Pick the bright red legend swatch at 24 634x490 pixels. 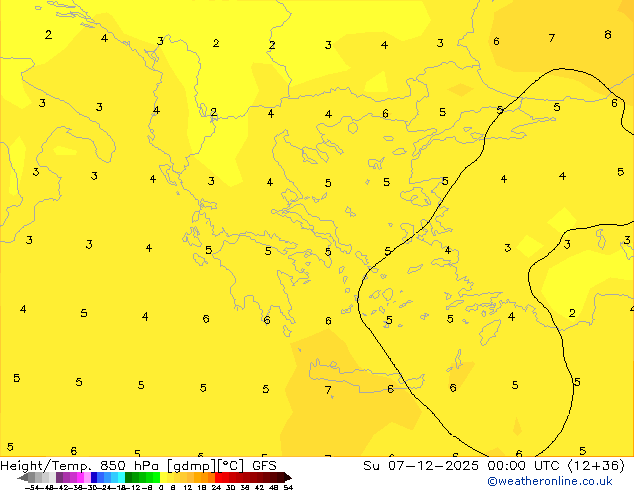(x=218, y=478)
